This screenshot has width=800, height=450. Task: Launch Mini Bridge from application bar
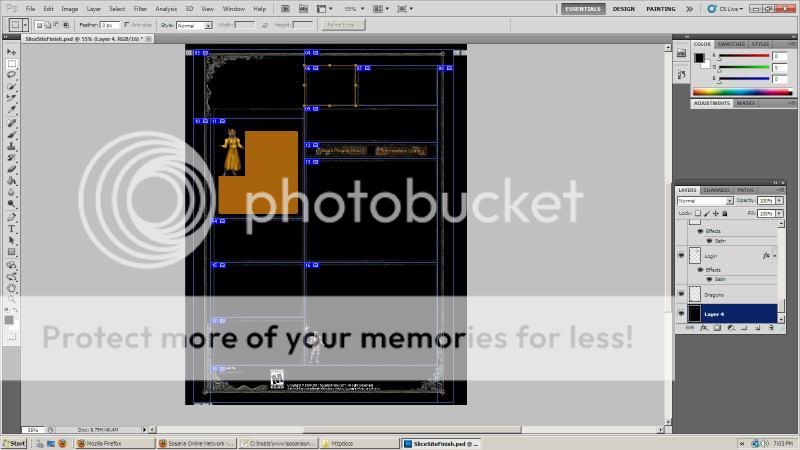click(x=303, y=9)
